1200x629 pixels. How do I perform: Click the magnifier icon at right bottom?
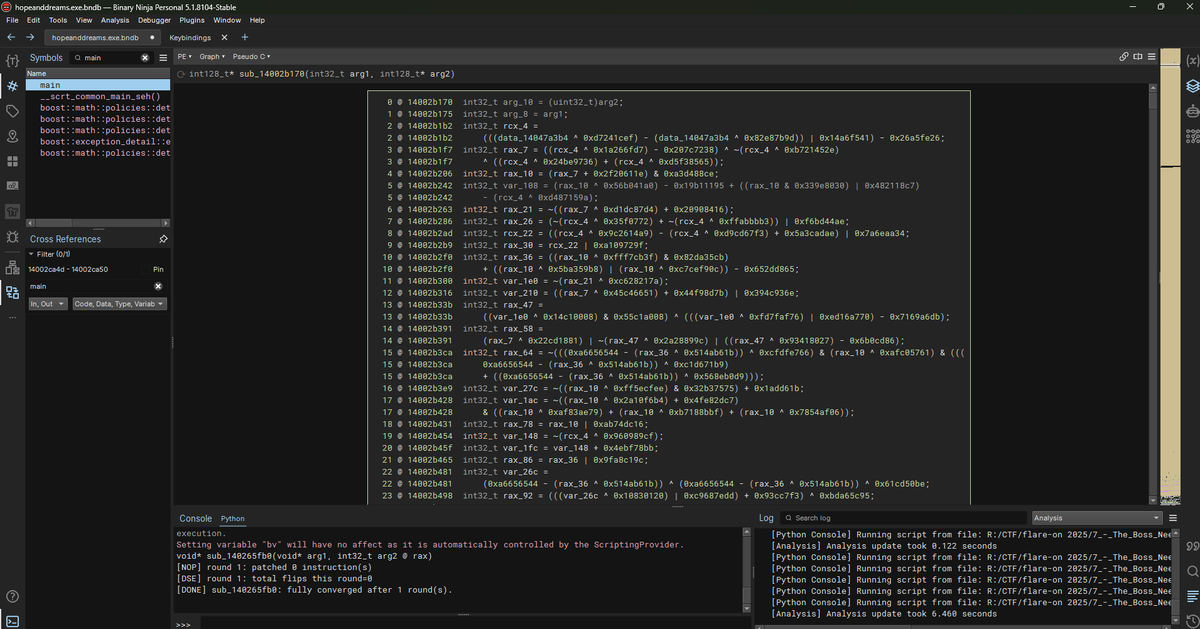(x=1192, y=571)
